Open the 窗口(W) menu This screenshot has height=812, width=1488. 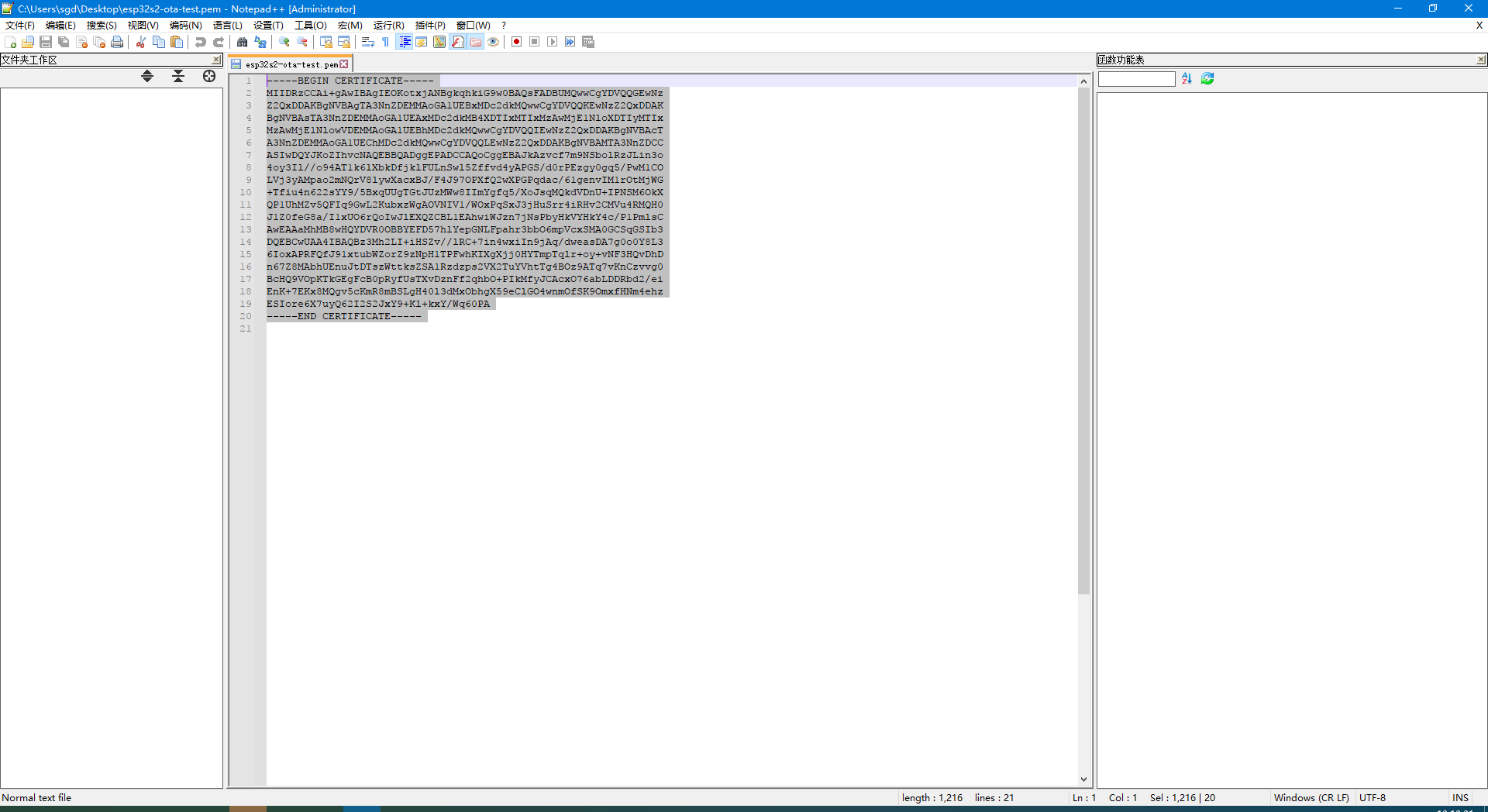point(474,26)
